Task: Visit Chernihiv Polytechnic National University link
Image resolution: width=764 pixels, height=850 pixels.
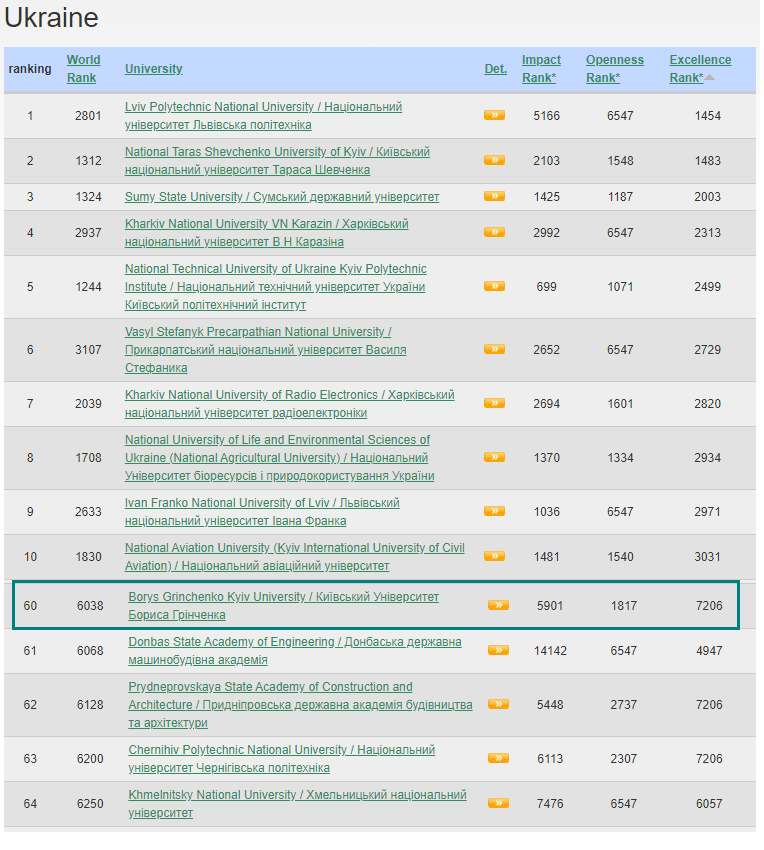Action: (x=281, y=750)
